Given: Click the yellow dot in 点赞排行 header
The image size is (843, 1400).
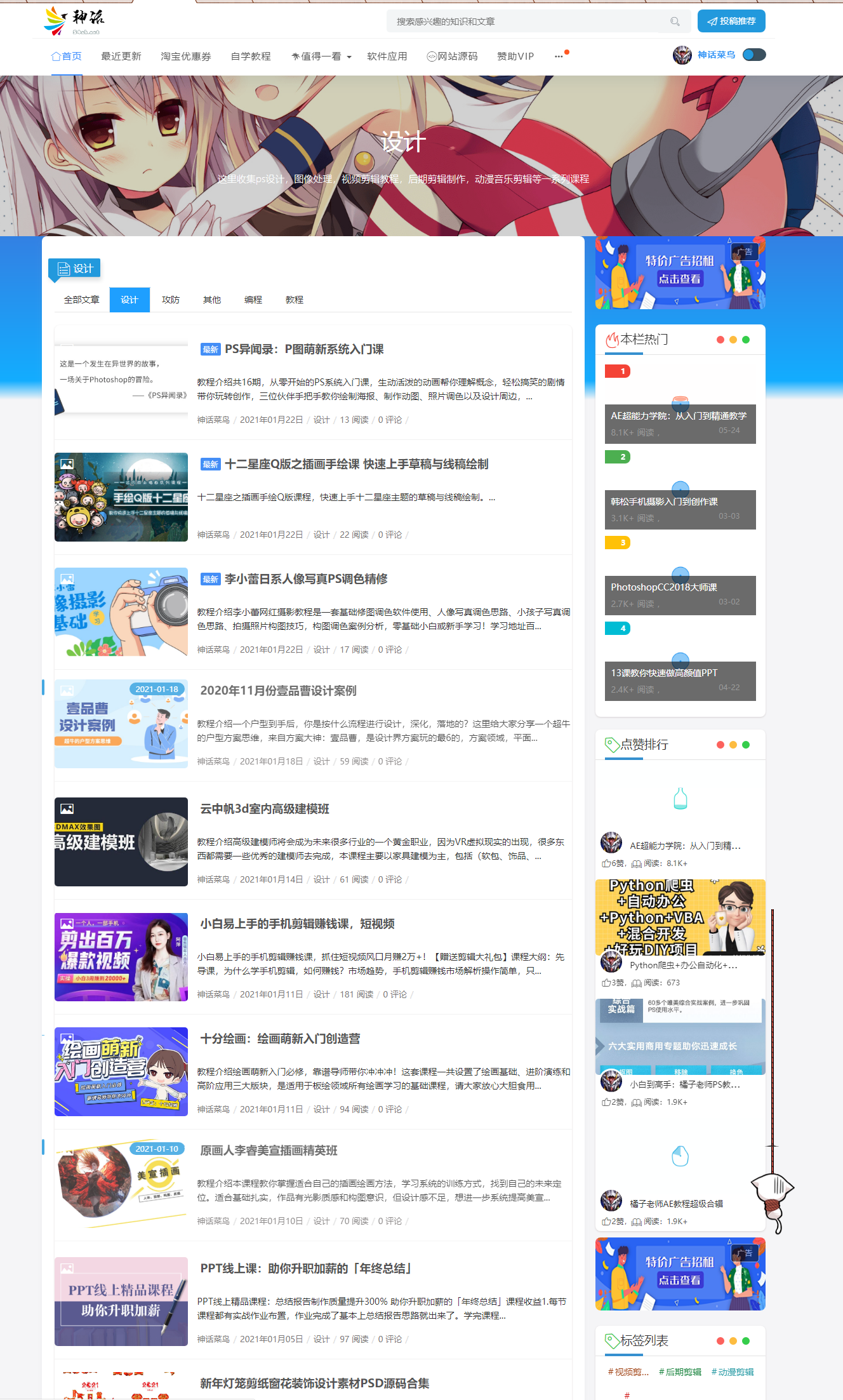Looking at the screenshot, I should click(733, 745).
